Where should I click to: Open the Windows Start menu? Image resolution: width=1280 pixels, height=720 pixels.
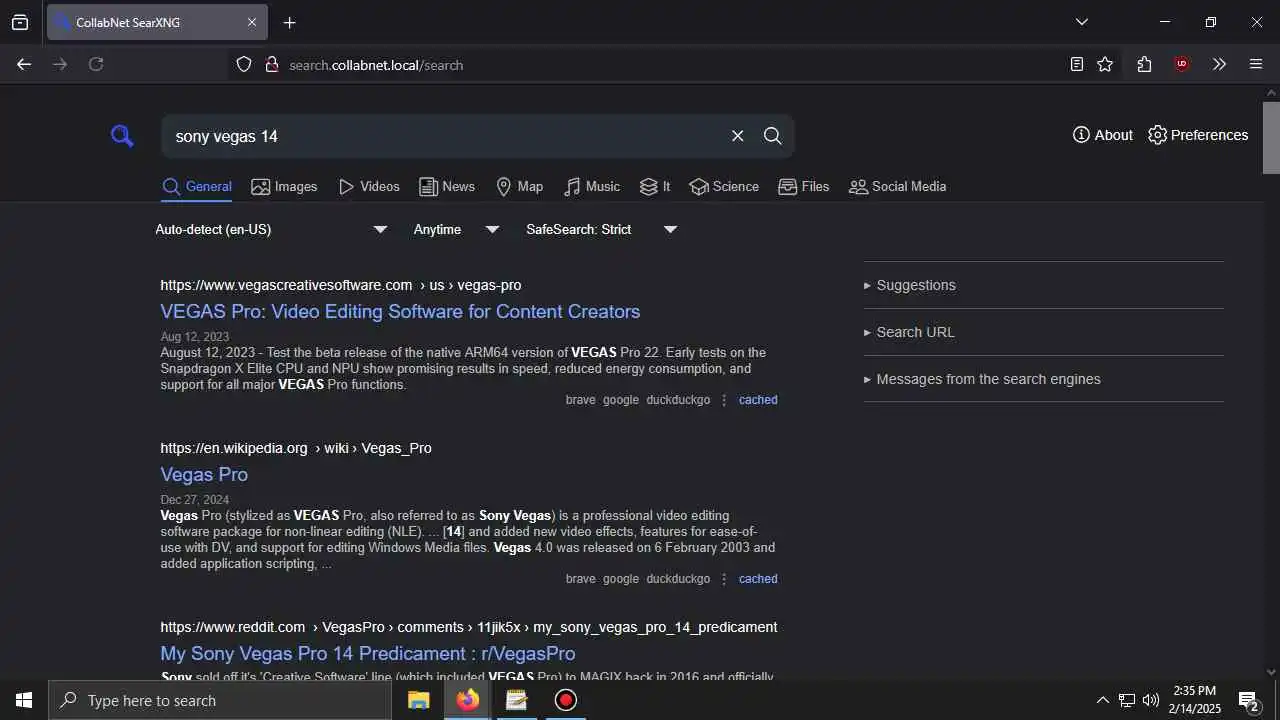(24, 700)
